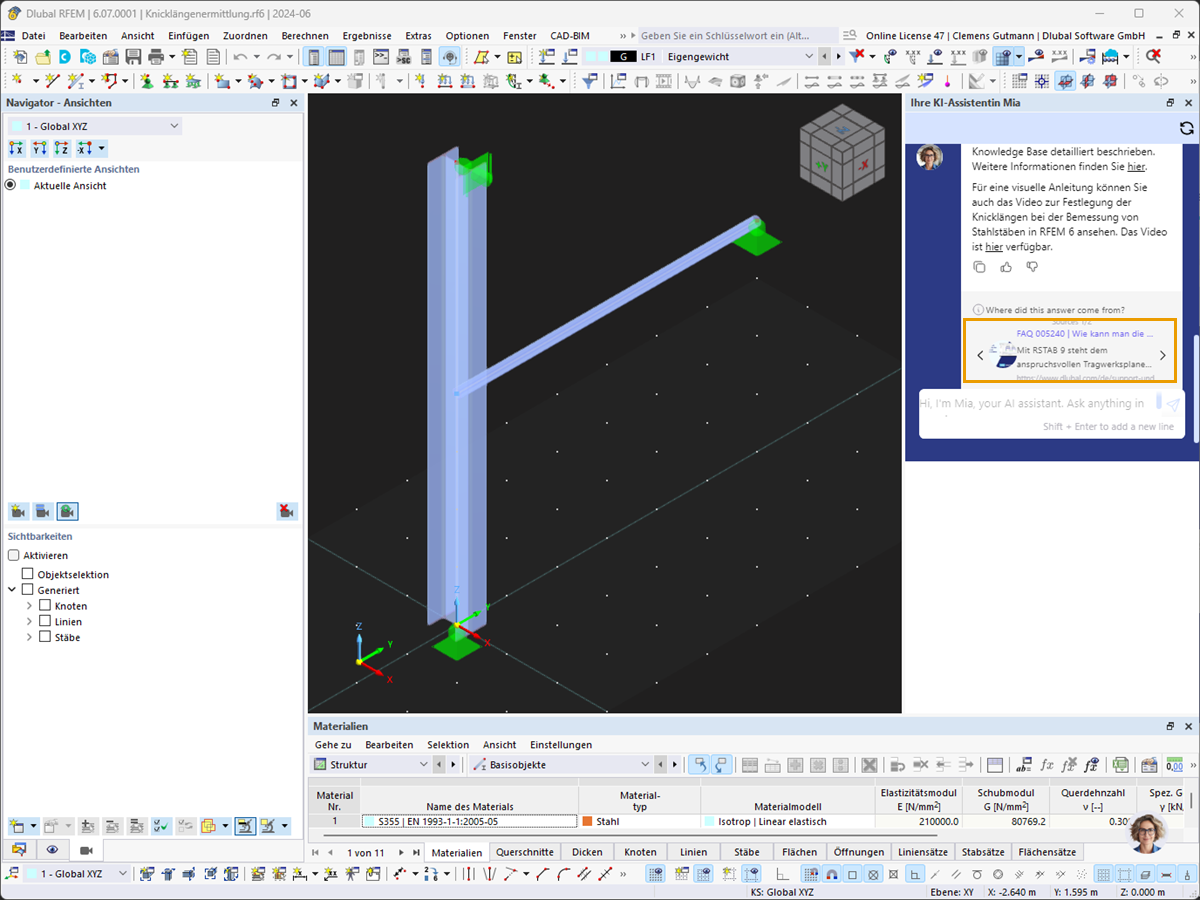Open the 1 - Global XYZ dropdown in Navigator
The image size is (1200, 900).
(x=94, y=126)
